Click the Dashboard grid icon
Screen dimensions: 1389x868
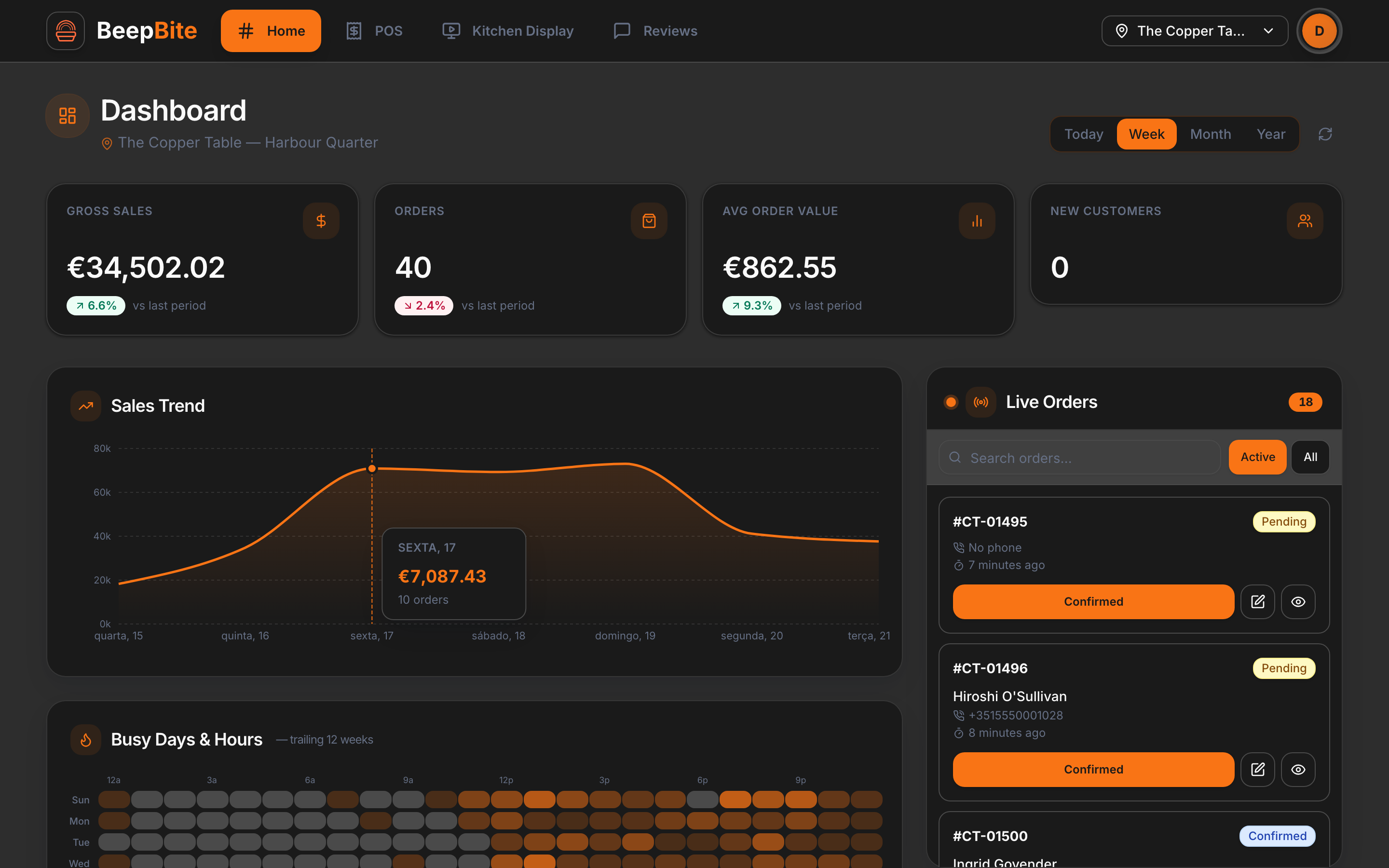click(x=68, y=115)
